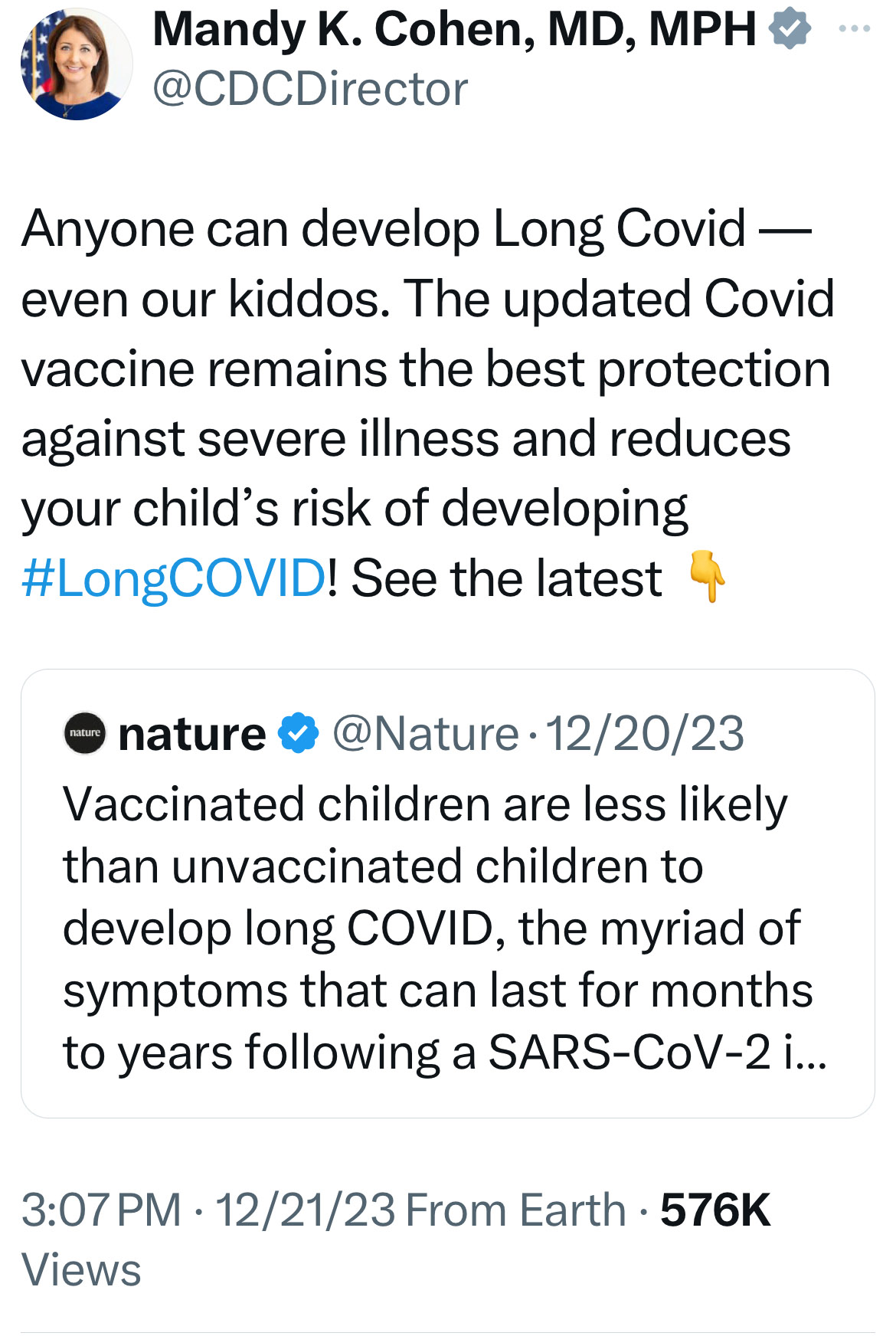Click the 3:07 PM post time
The height and width of the screenshot is (1336, 896).
point(101,1211)
